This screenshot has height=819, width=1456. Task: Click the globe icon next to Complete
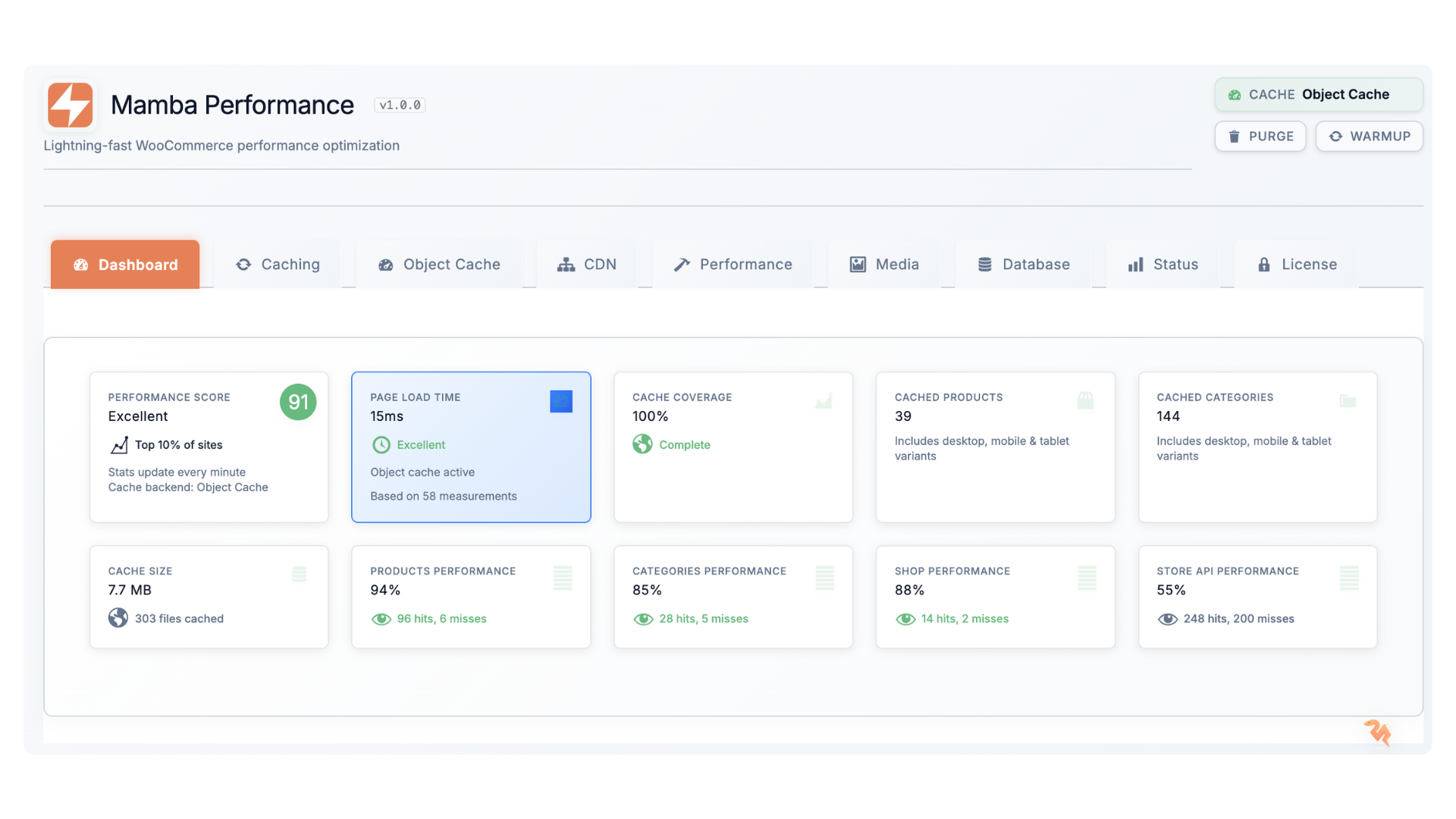coord(642,444)
